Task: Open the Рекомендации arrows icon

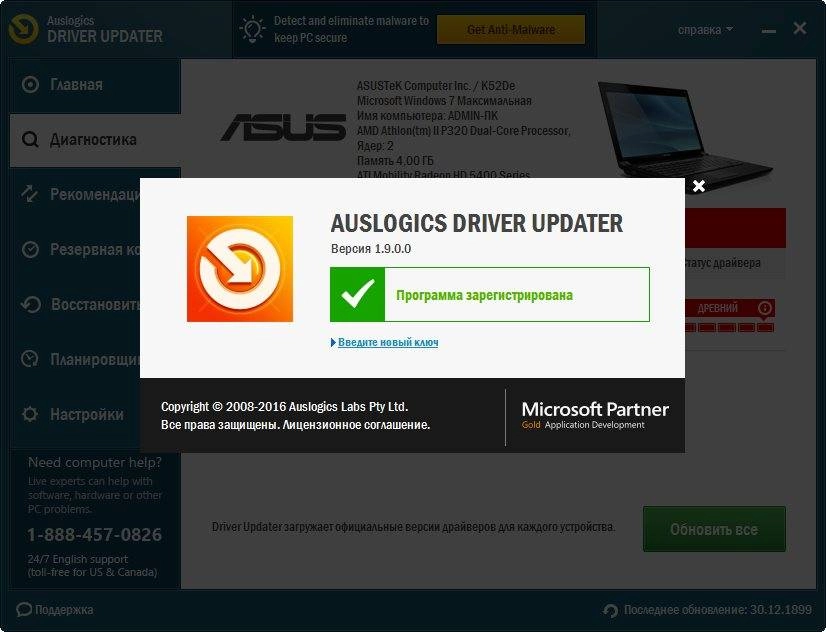Action: tap(30, 194)
